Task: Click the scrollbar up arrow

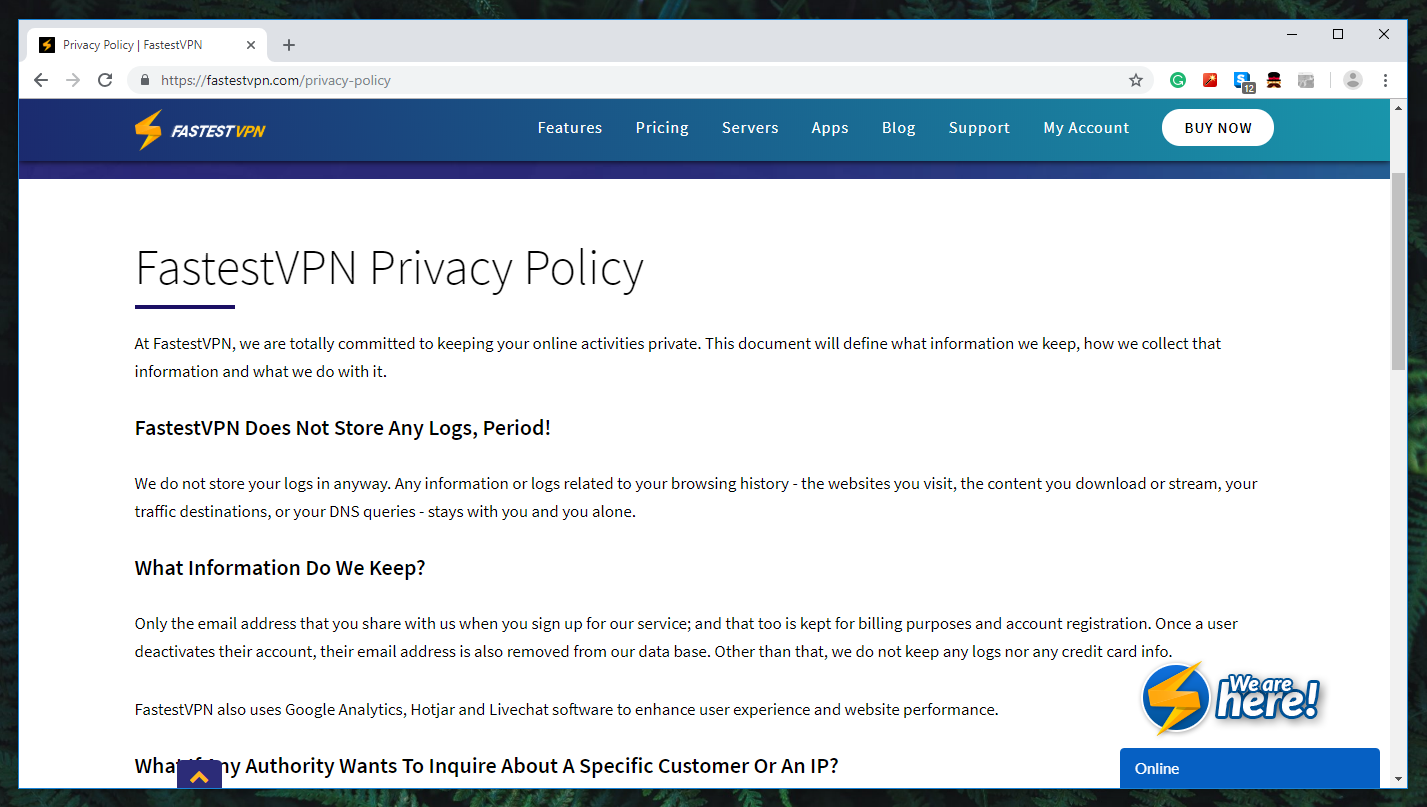Action: tap(1398, 107)
